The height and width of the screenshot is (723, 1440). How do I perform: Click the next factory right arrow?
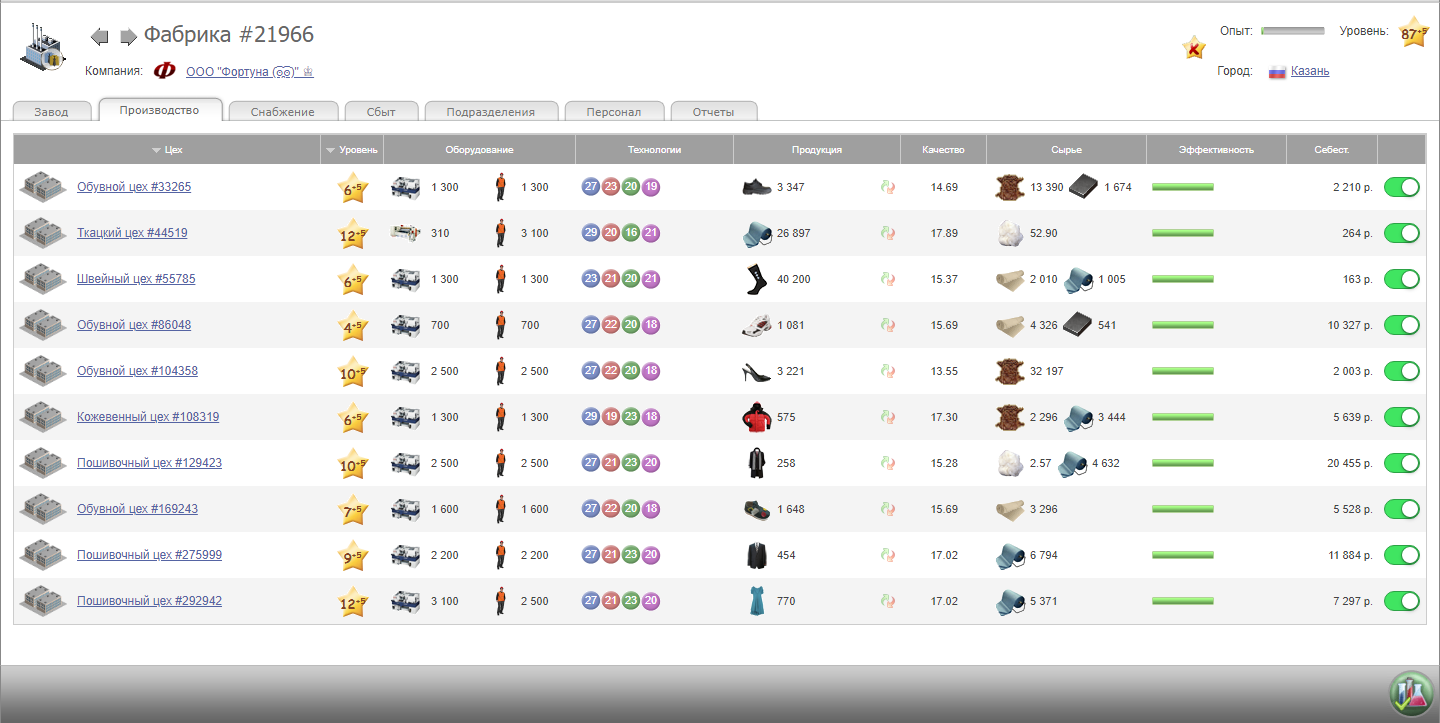[128, 37]
